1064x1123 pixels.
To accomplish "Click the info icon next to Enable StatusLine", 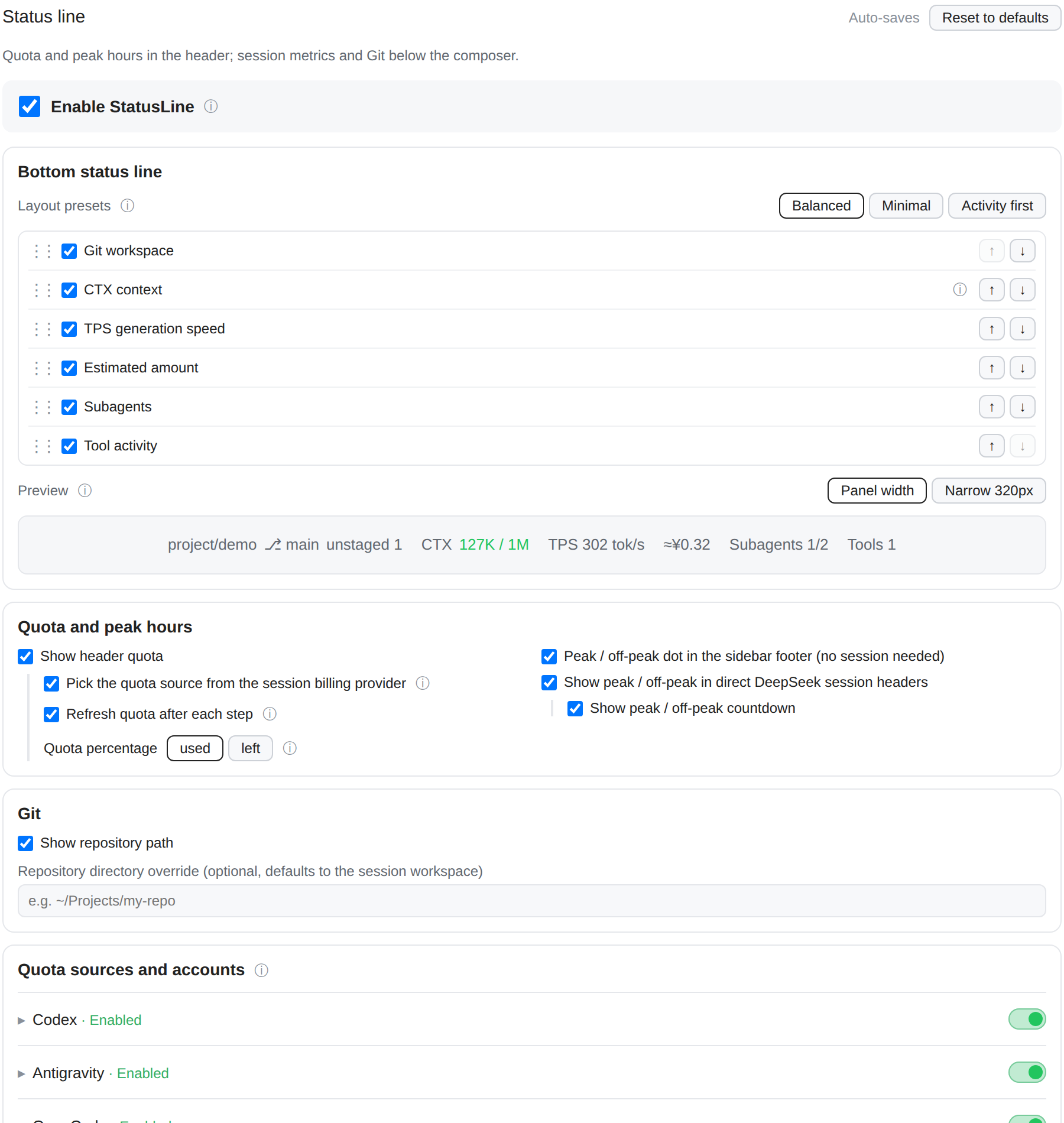I will pyautogui.click(x=211, y=106).
